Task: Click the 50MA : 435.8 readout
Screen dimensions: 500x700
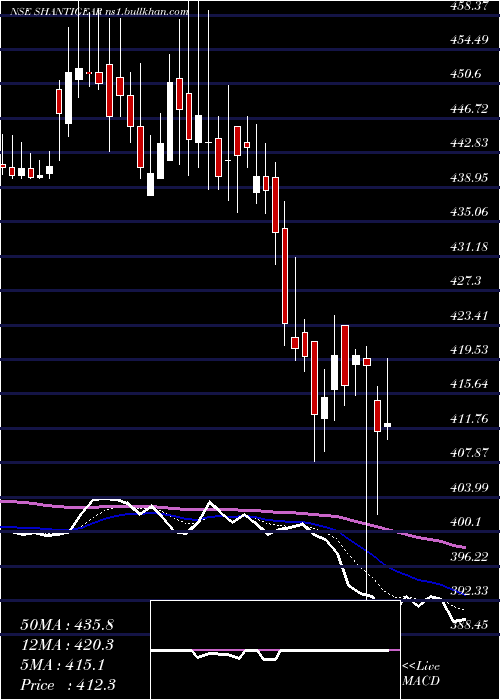Action: pyautogui.click(x=67, y=625)
